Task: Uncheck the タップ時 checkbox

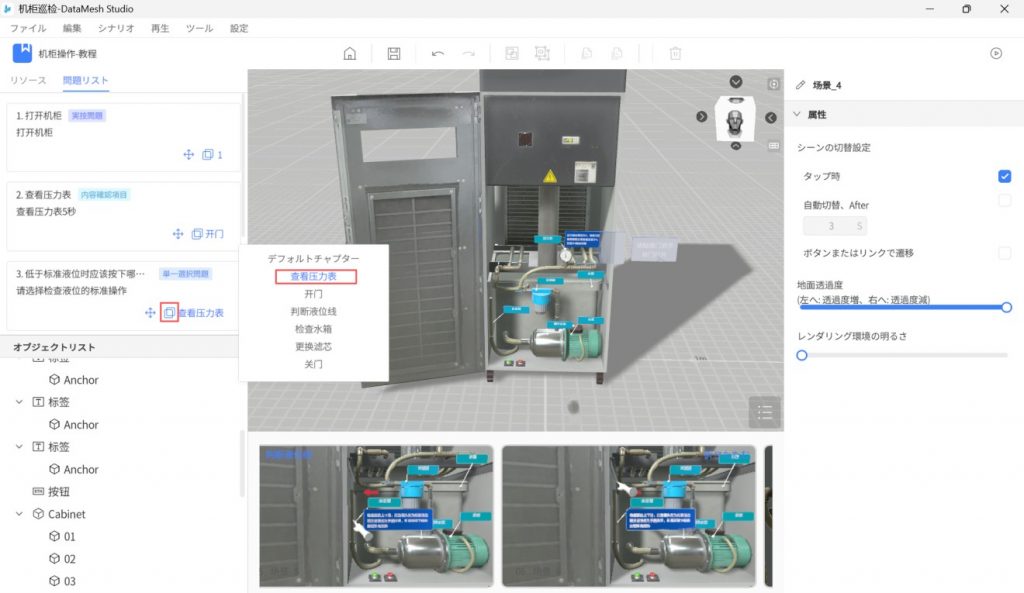Action: pos(1004,177)
